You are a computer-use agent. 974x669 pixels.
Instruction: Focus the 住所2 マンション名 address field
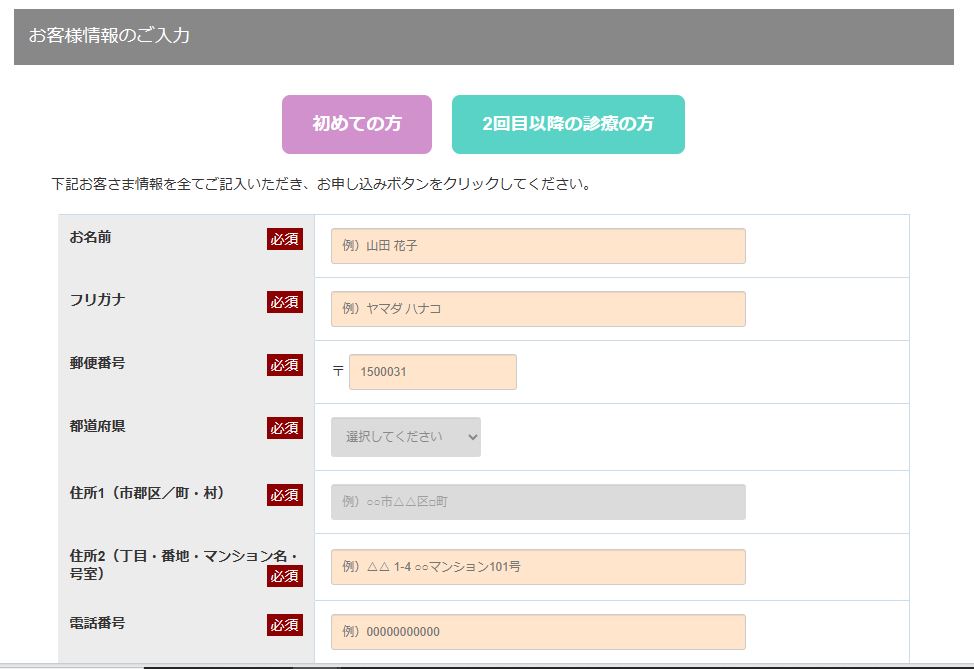[538, 567]
